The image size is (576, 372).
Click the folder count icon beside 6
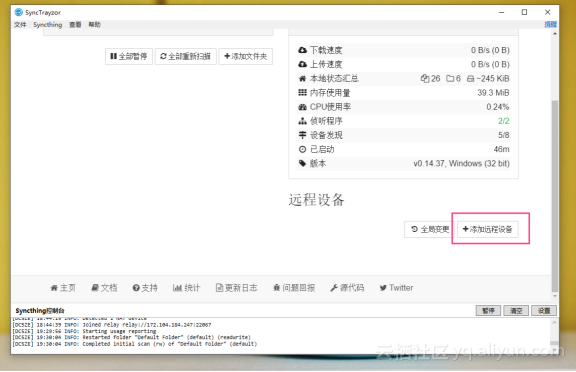(x=450, y=79)
